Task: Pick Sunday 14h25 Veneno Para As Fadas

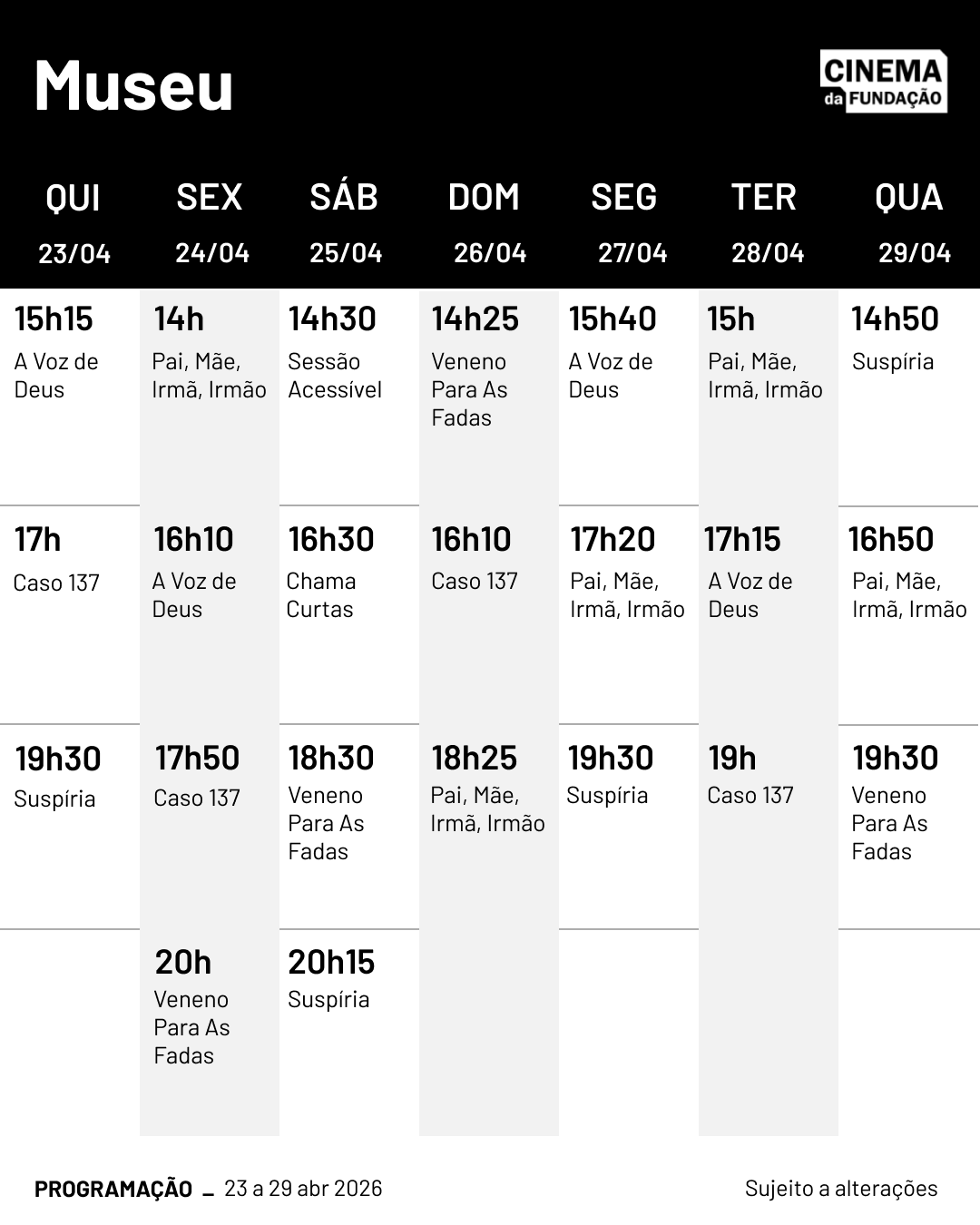Action: click(x=474, y=366)
